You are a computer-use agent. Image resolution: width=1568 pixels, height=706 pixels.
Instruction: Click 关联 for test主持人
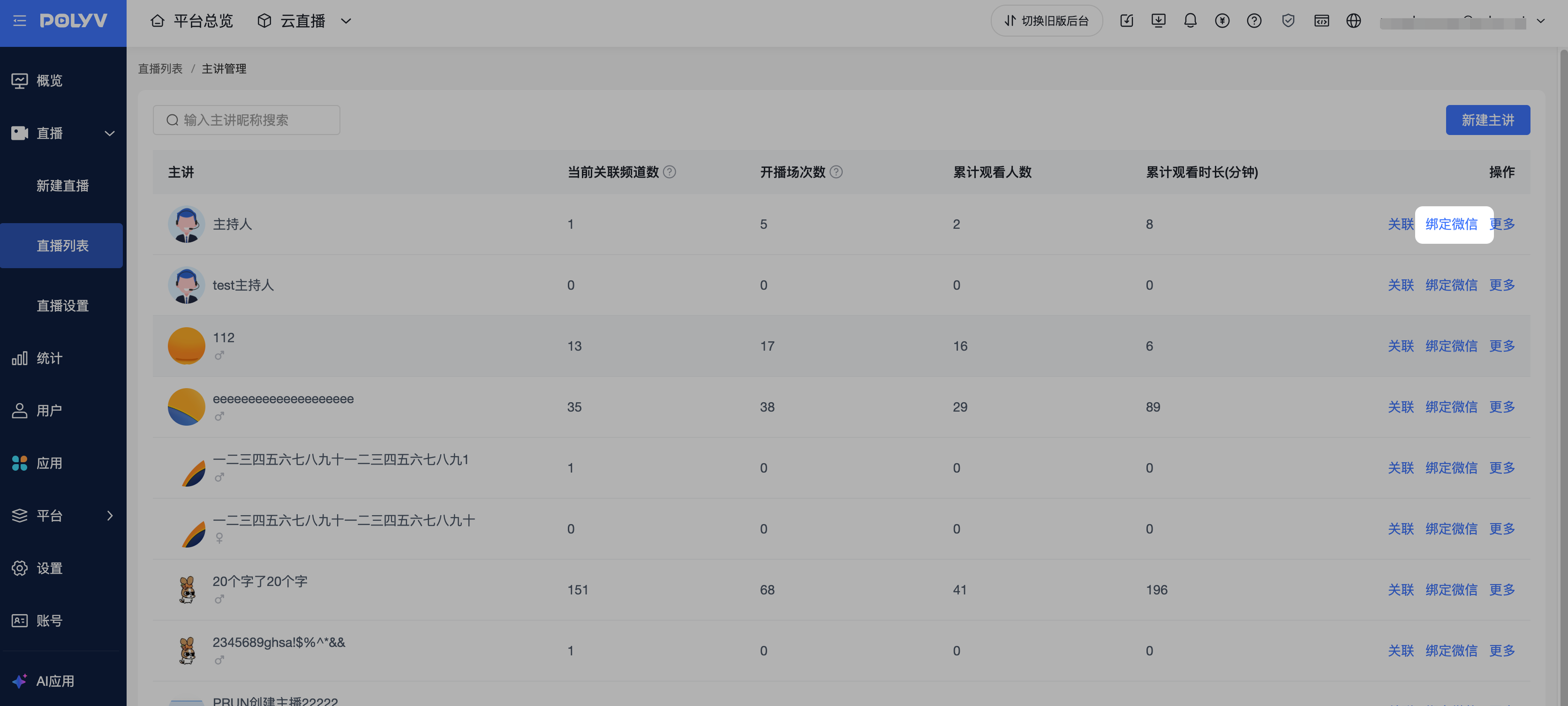1401,285
